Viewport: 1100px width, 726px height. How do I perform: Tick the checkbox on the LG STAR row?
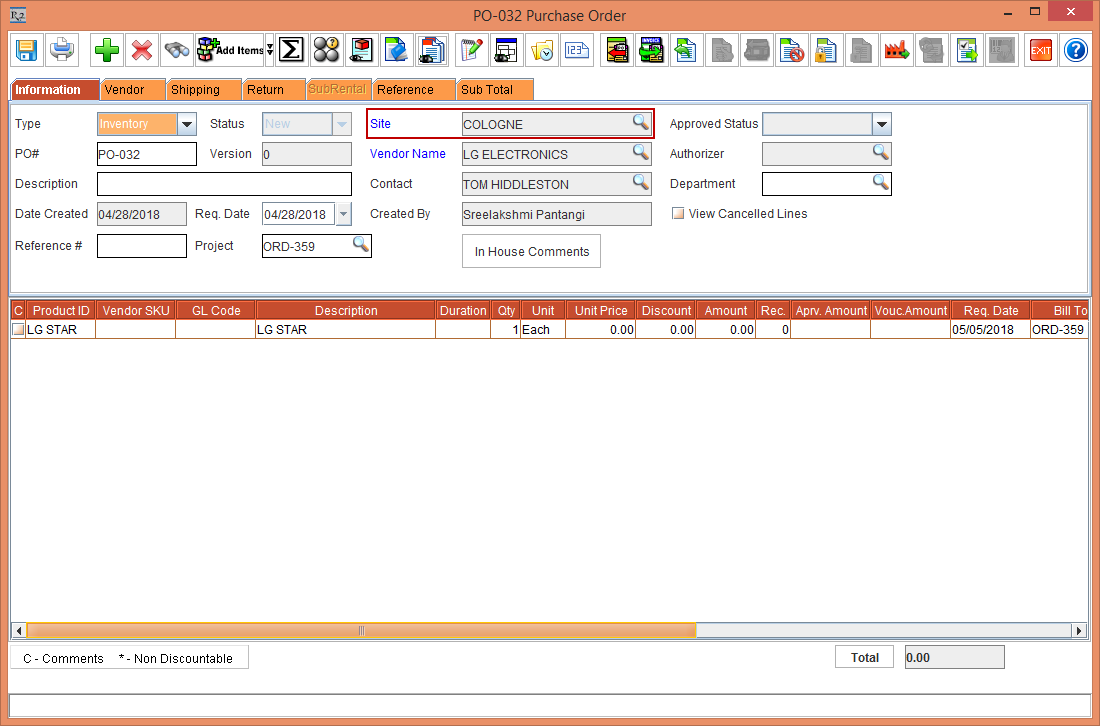tap(17, 329)
